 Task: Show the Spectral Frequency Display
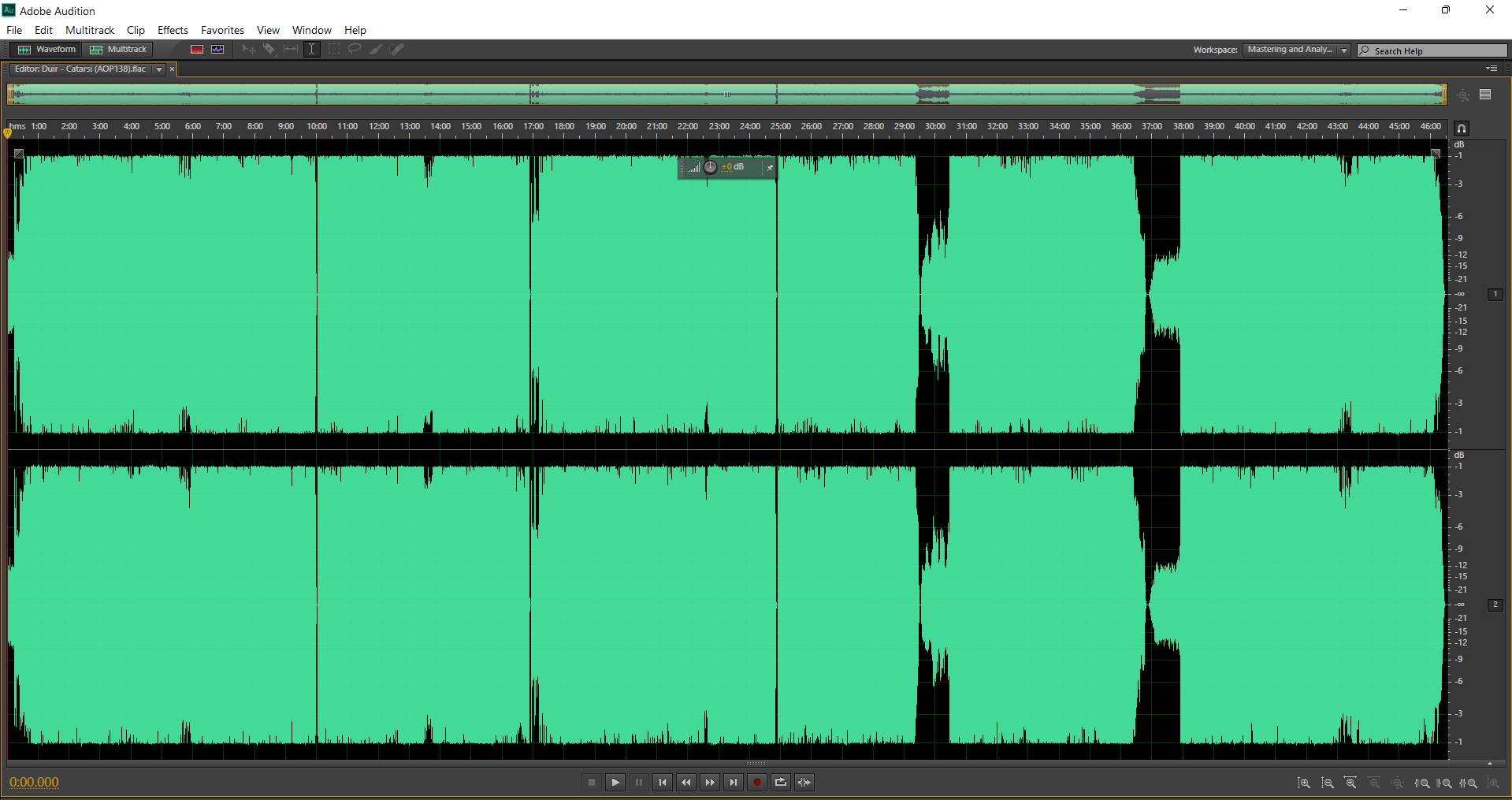click(x=197, y=49)
